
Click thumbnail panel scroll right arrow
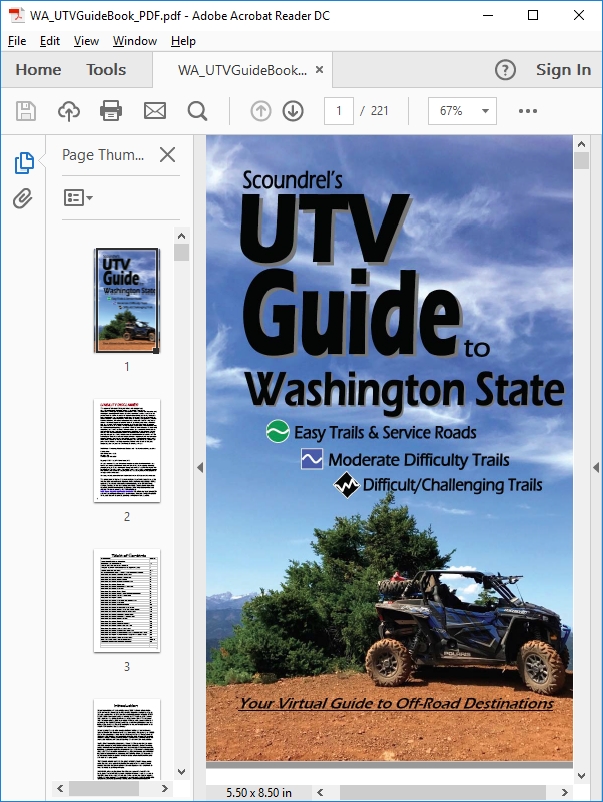164,788
